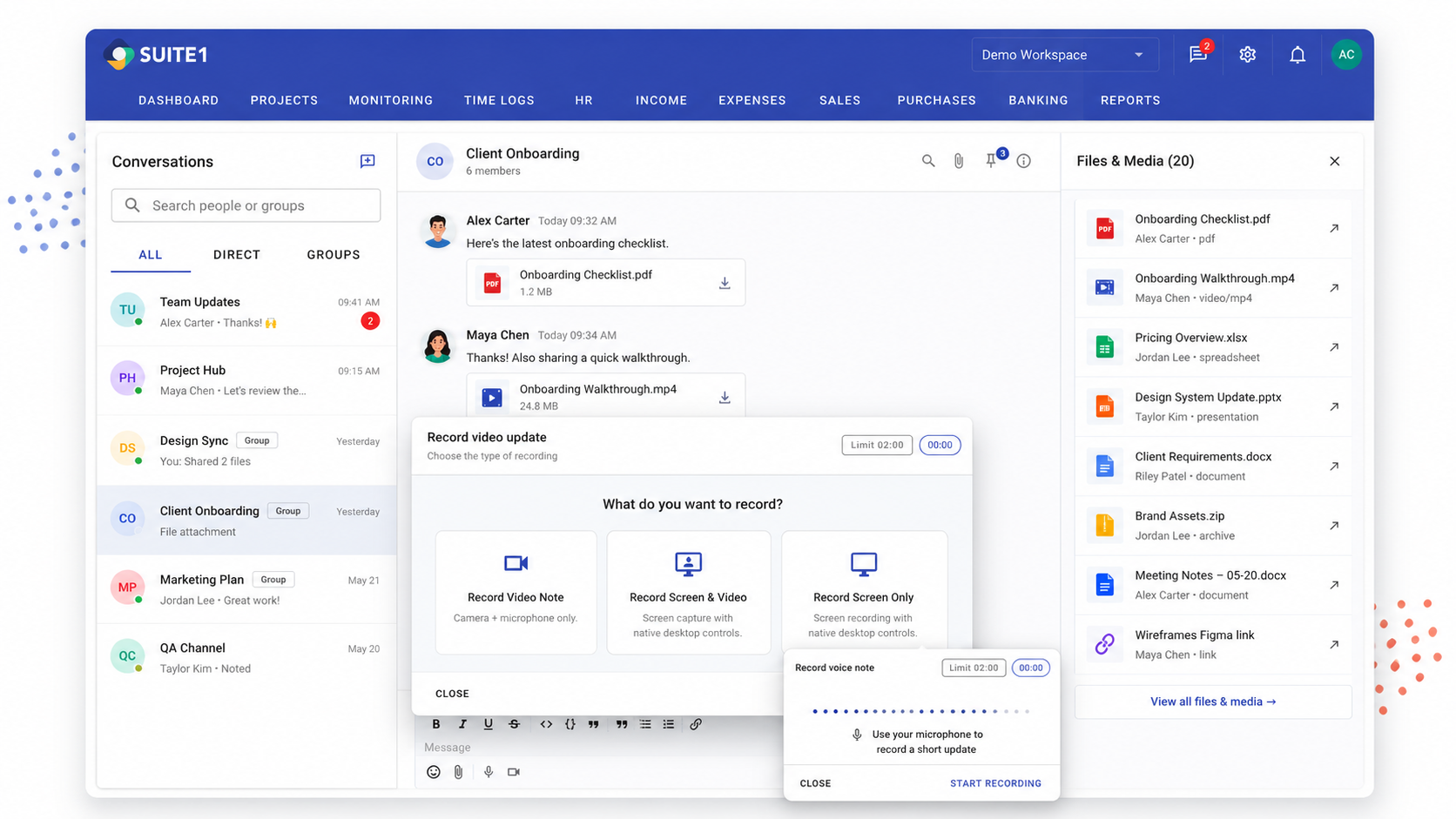Open View all files & media link
The width and height of the screenshot is (1456, 819).
[1213, 702]
